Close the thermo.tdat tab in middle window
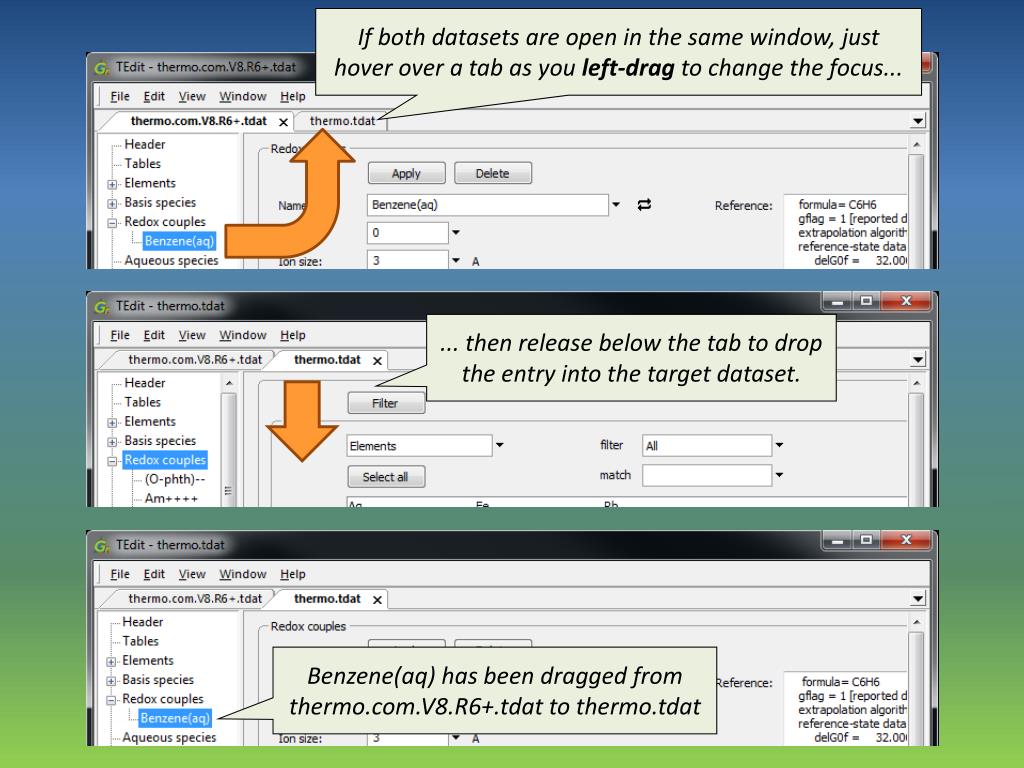The image size is (1024, 768). pyautogui.click(x=377, y=360)
